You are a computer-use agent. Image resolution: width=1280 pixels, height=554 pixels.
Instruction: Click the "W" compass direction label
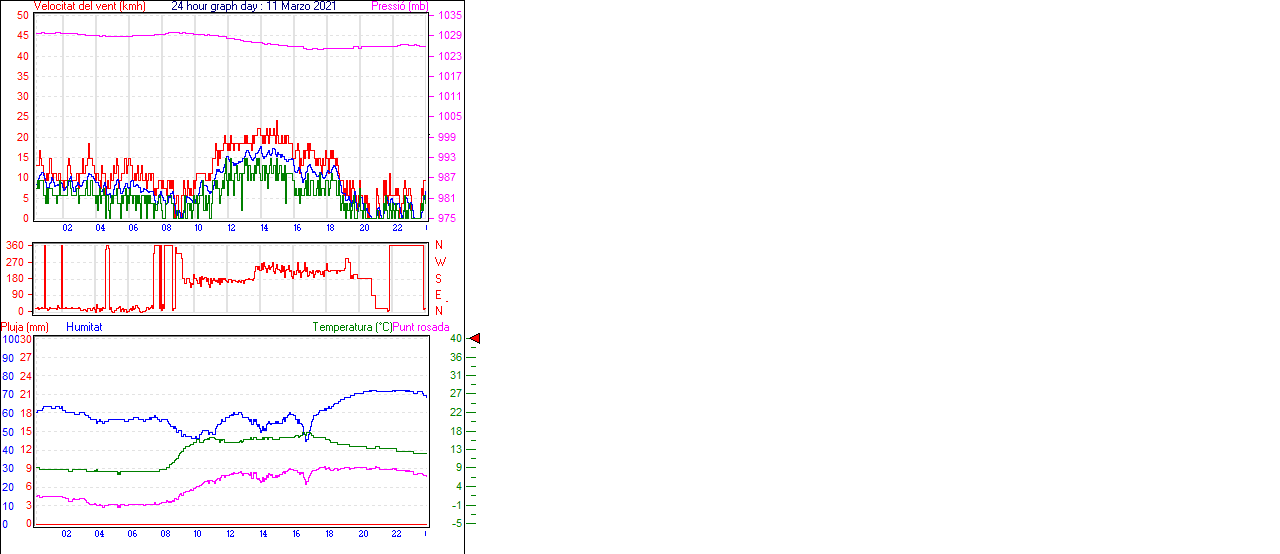tap(439, 262)
